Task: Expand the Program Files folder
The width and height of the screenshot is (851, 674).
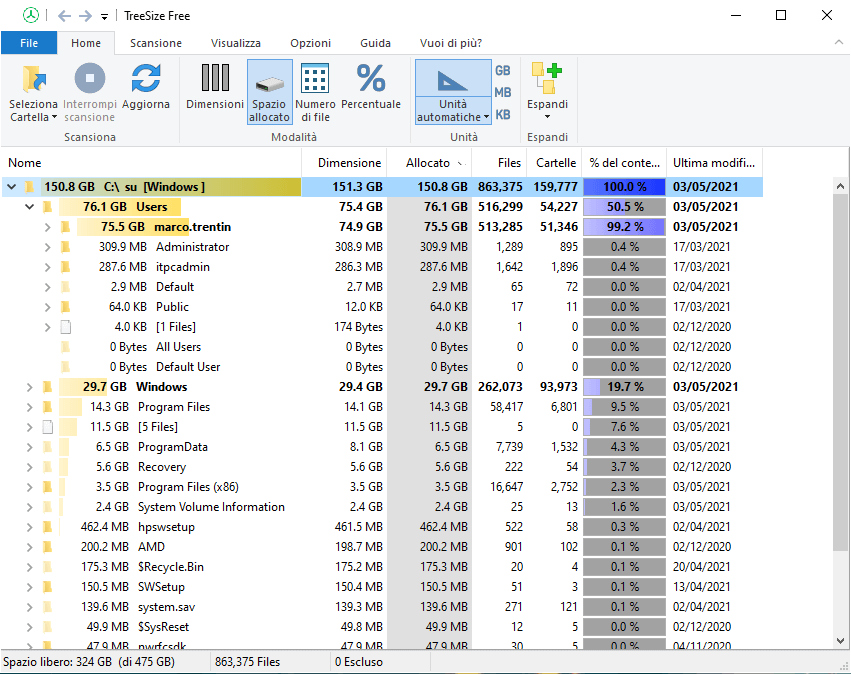Action: (x=30, y=407)
